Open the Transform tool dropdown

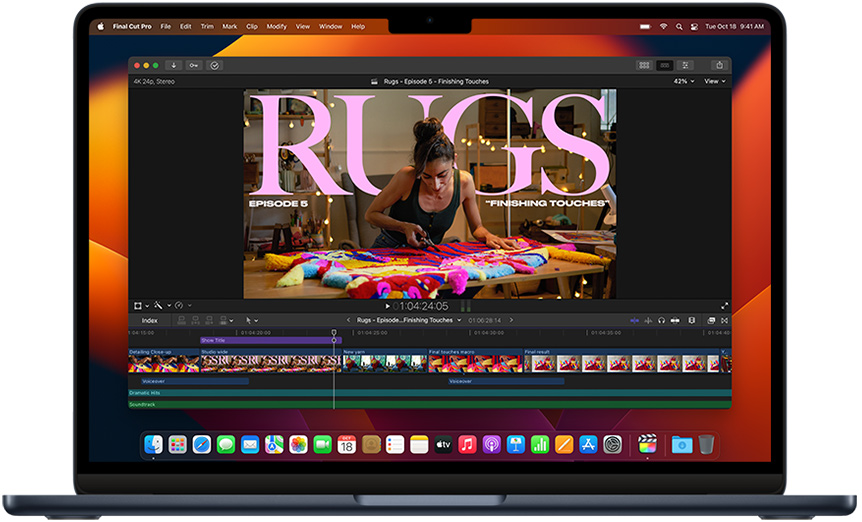click(x=141, y=305)
